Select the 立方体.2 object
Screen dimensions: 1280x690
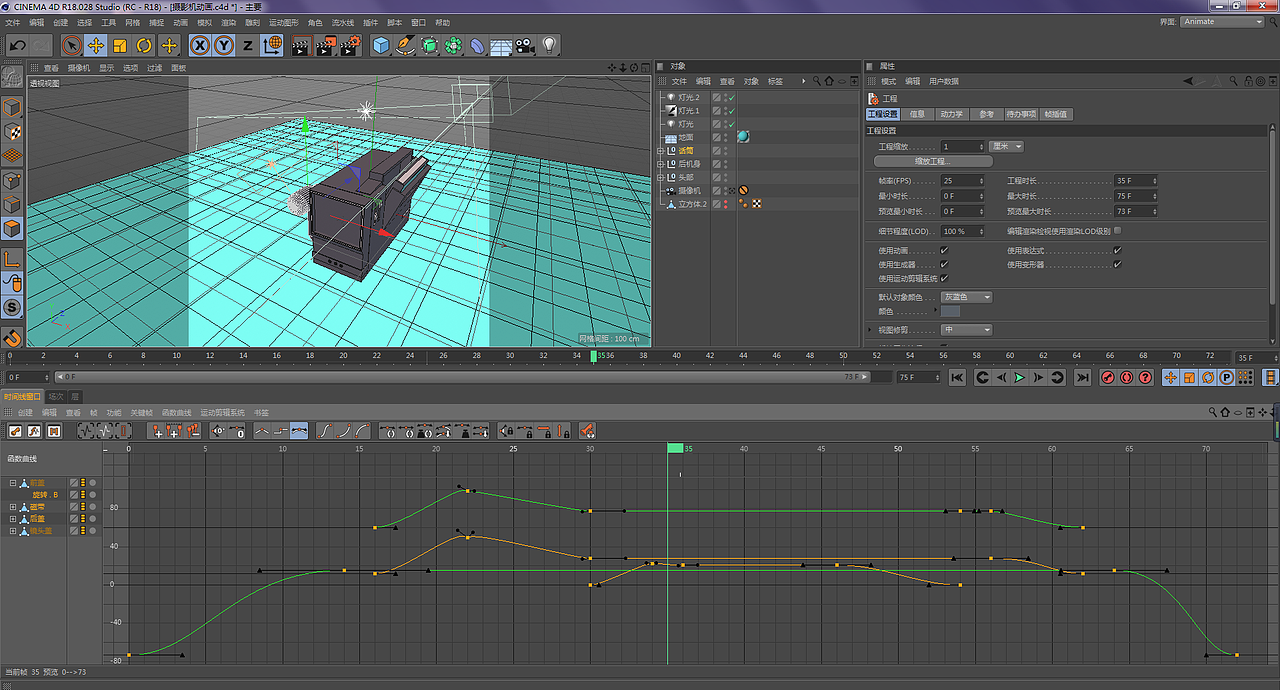(693, 204)
